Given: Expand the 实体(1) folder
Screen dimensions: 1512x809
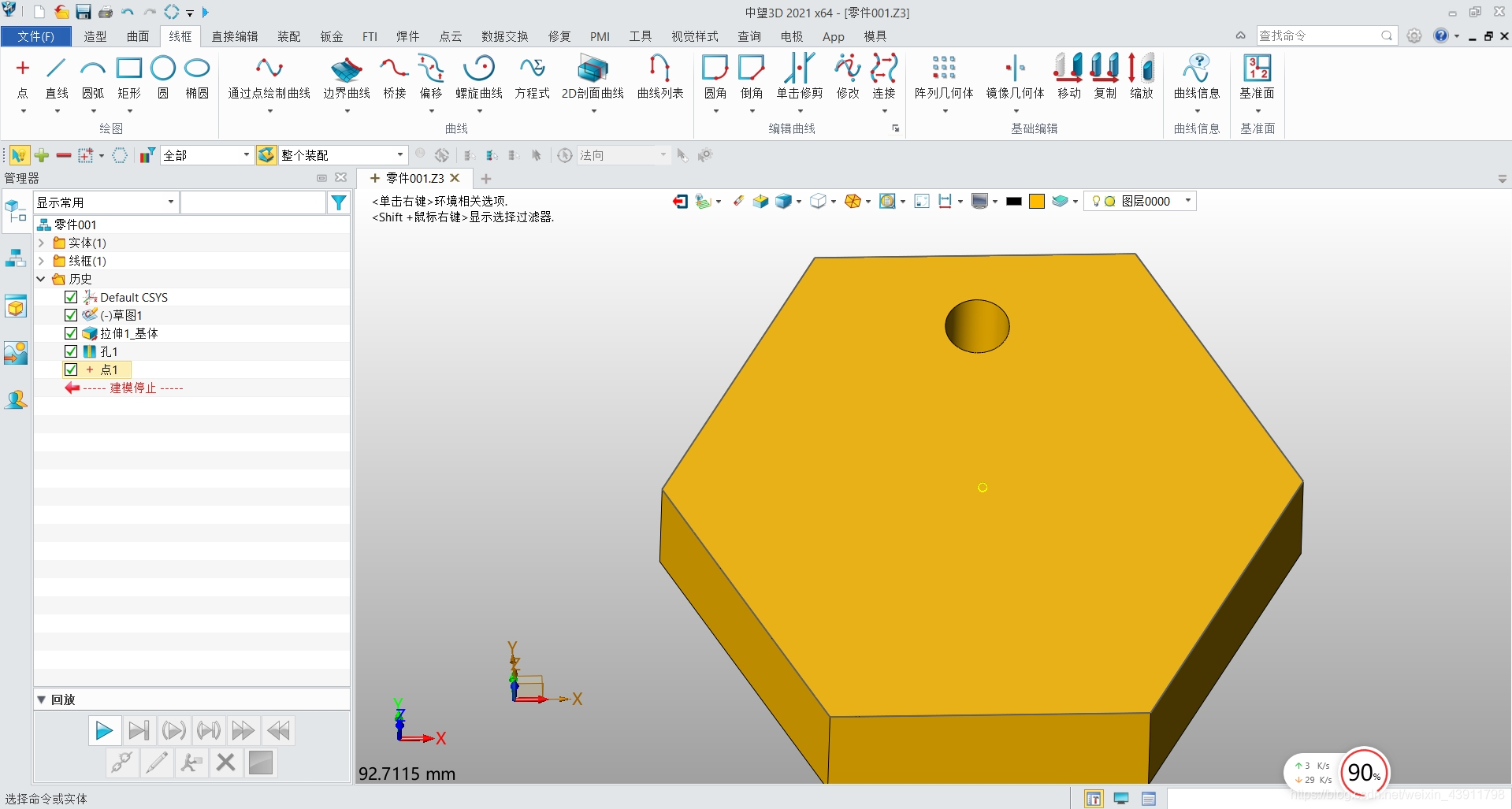Looking at the screenshot, I should pos(41,243).
